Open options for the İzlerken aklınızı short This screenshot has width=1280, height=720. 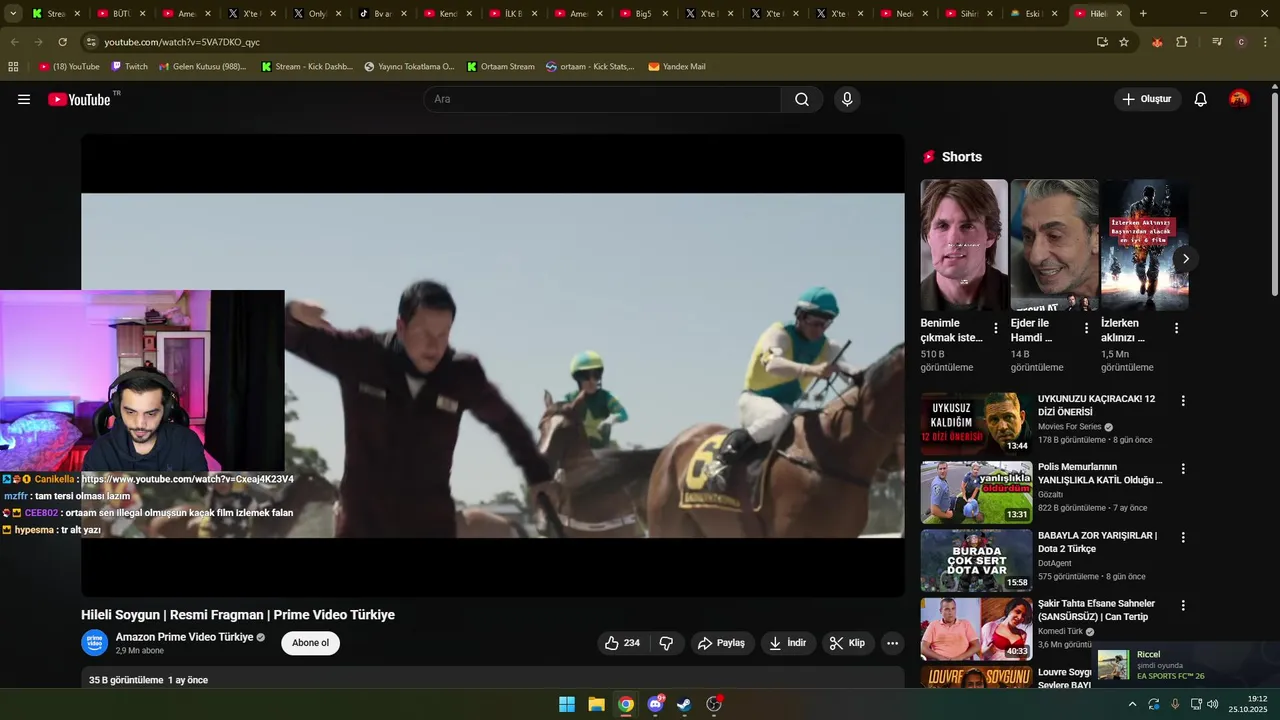[1176, 328]
